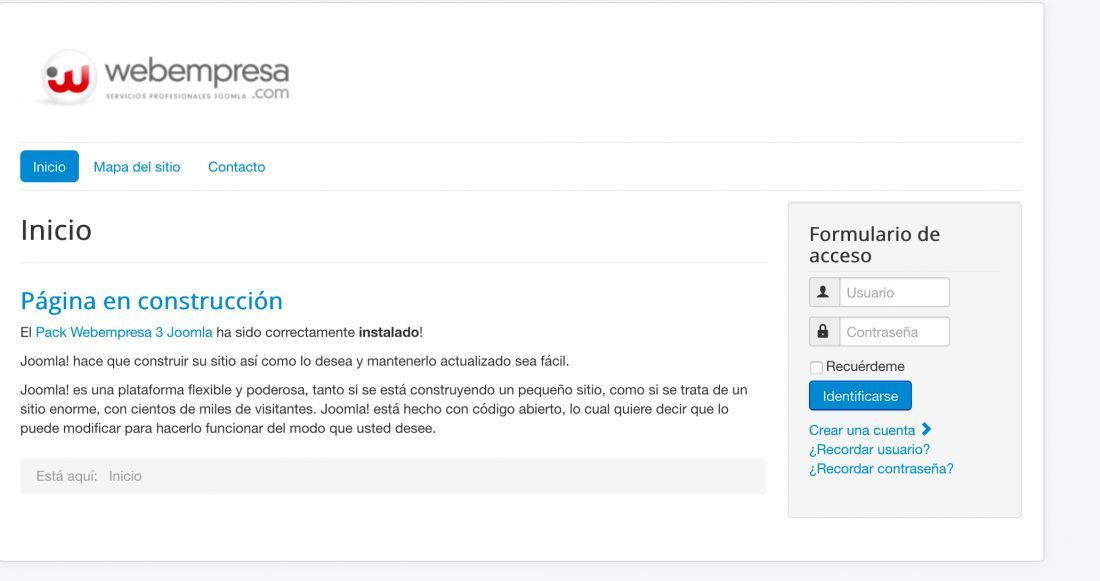Go to the Contacto page
The width and height of the screenshot is (1100, 581).
point(236,167)
